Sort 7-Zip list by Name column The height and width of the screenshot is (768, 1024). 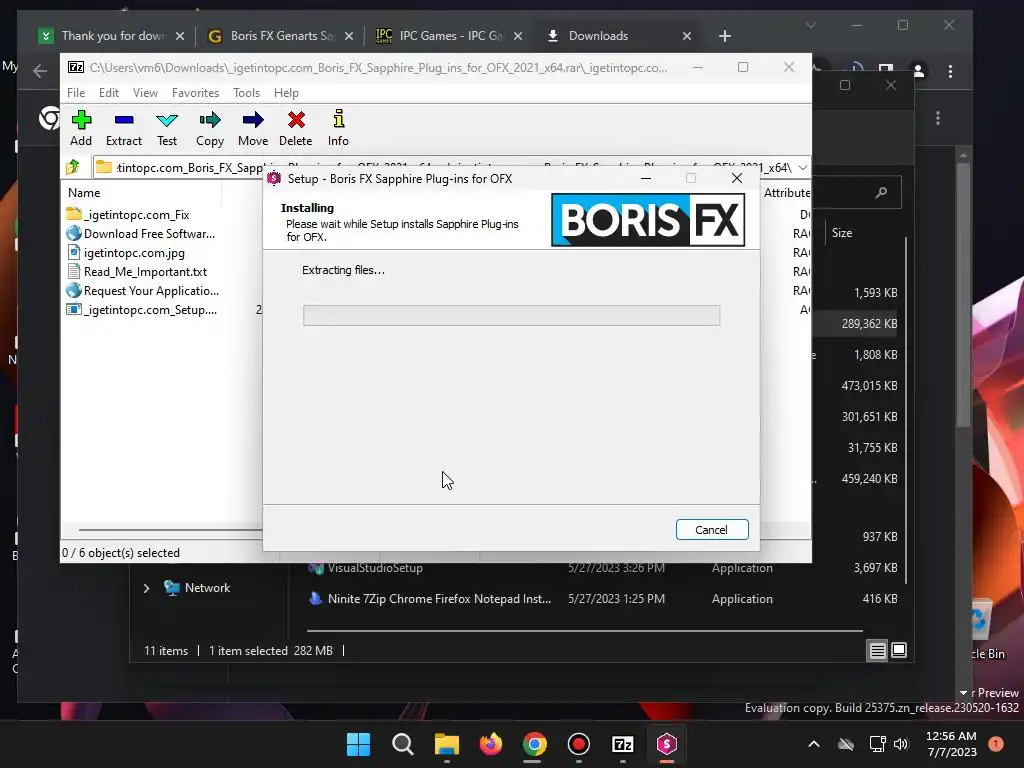click(x=84, y=193)
